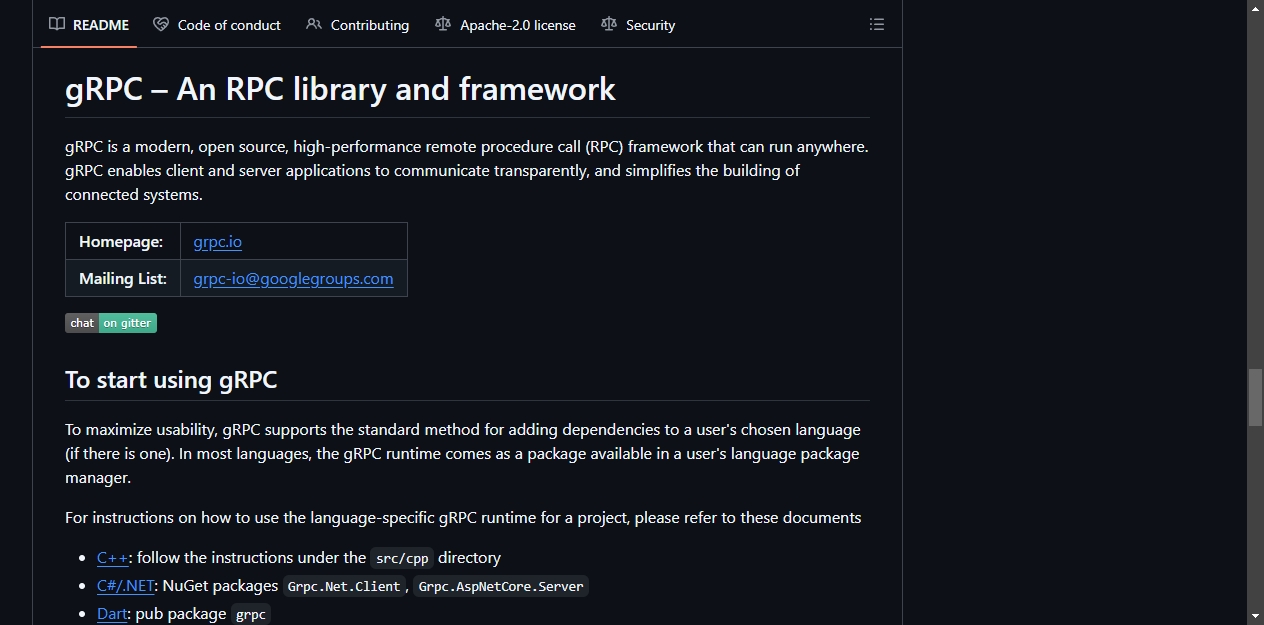The width and height of the screenshot is (1264, 625).
Task: Open the Dart language link
Action: coord(112,614)
